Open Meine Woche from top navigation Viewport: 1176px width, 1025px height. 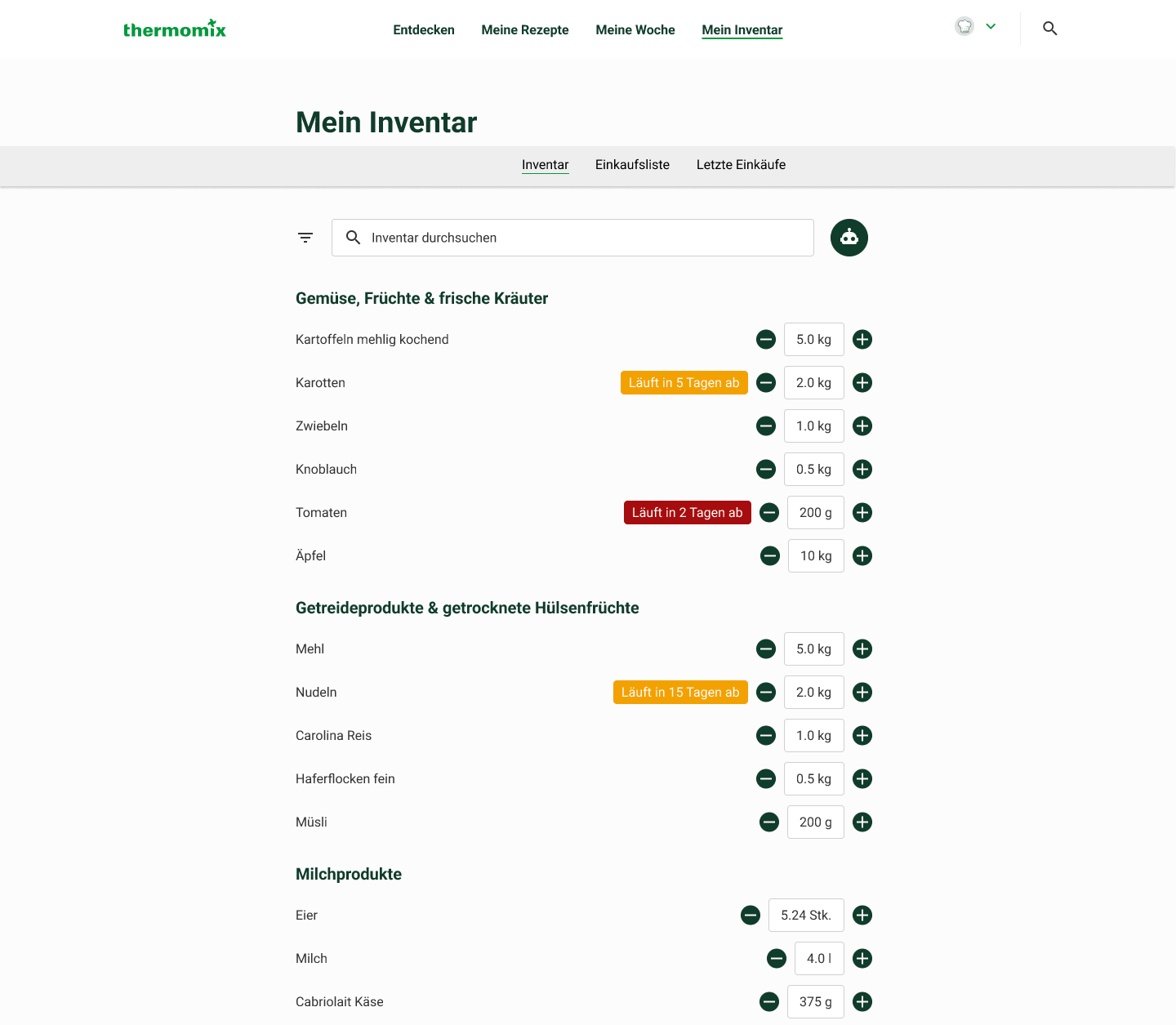[635, 30]
